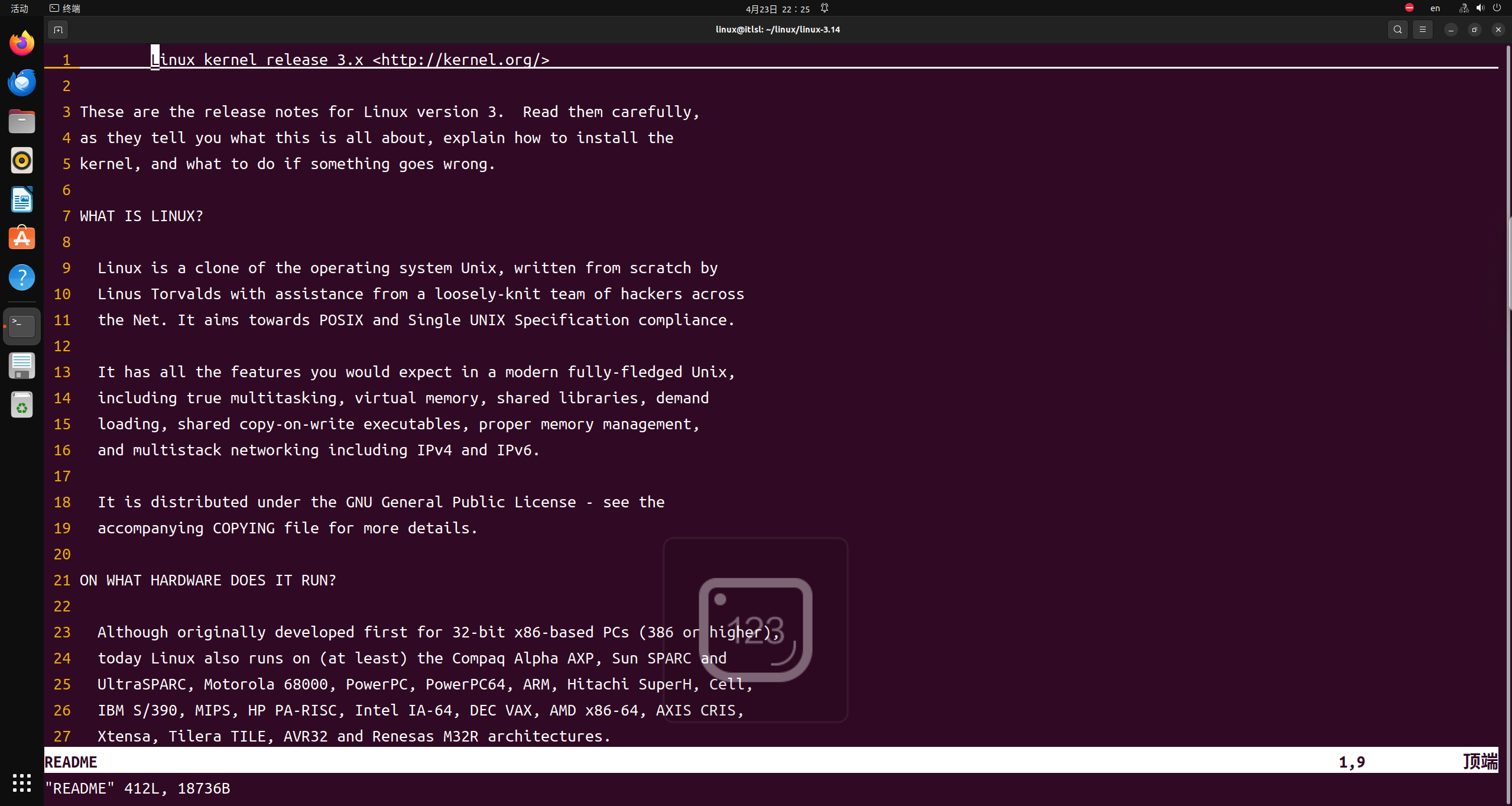Launch Rhythmbox music player
This screenshot has height=806, width=1512.
tap(22, 160)
